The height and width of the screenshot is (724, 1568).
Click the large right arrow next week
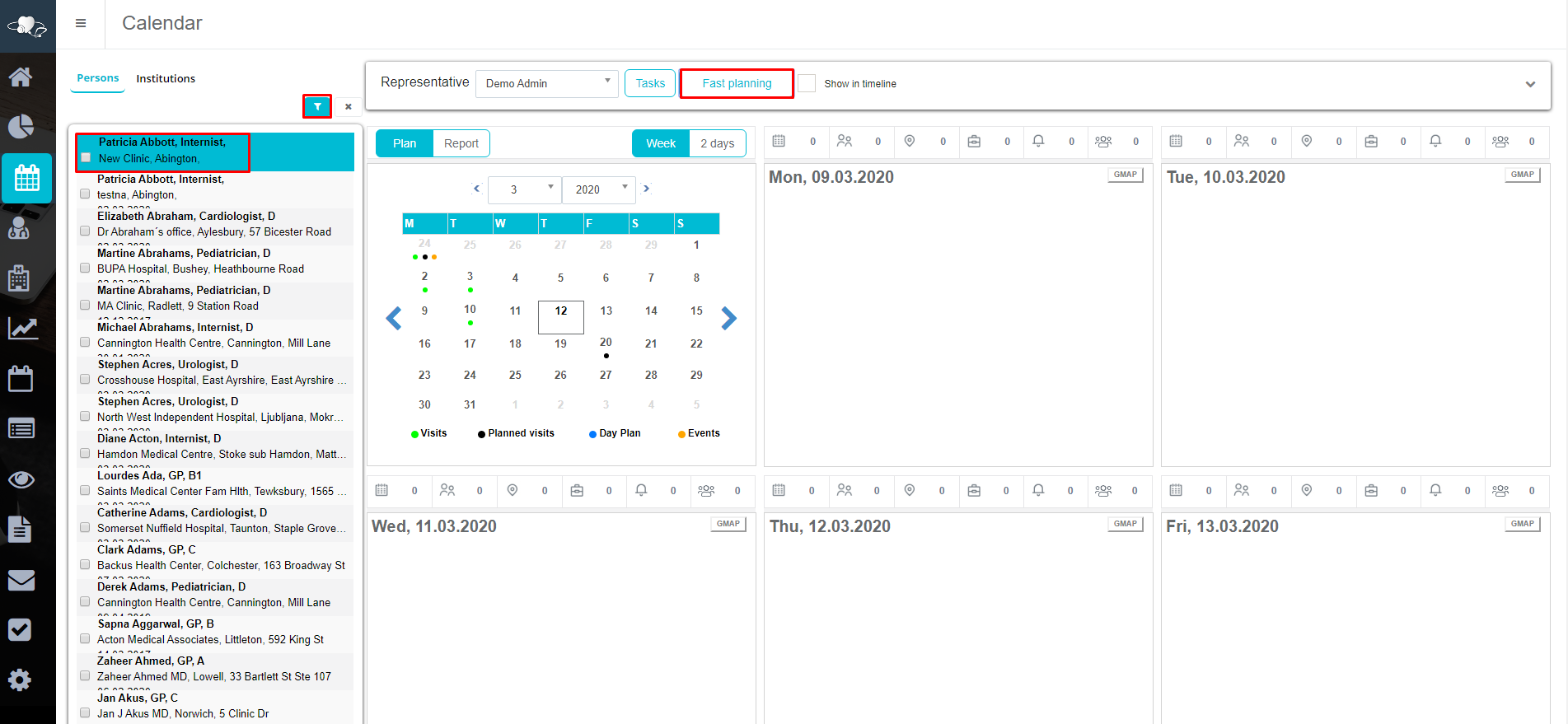[728, 318]
